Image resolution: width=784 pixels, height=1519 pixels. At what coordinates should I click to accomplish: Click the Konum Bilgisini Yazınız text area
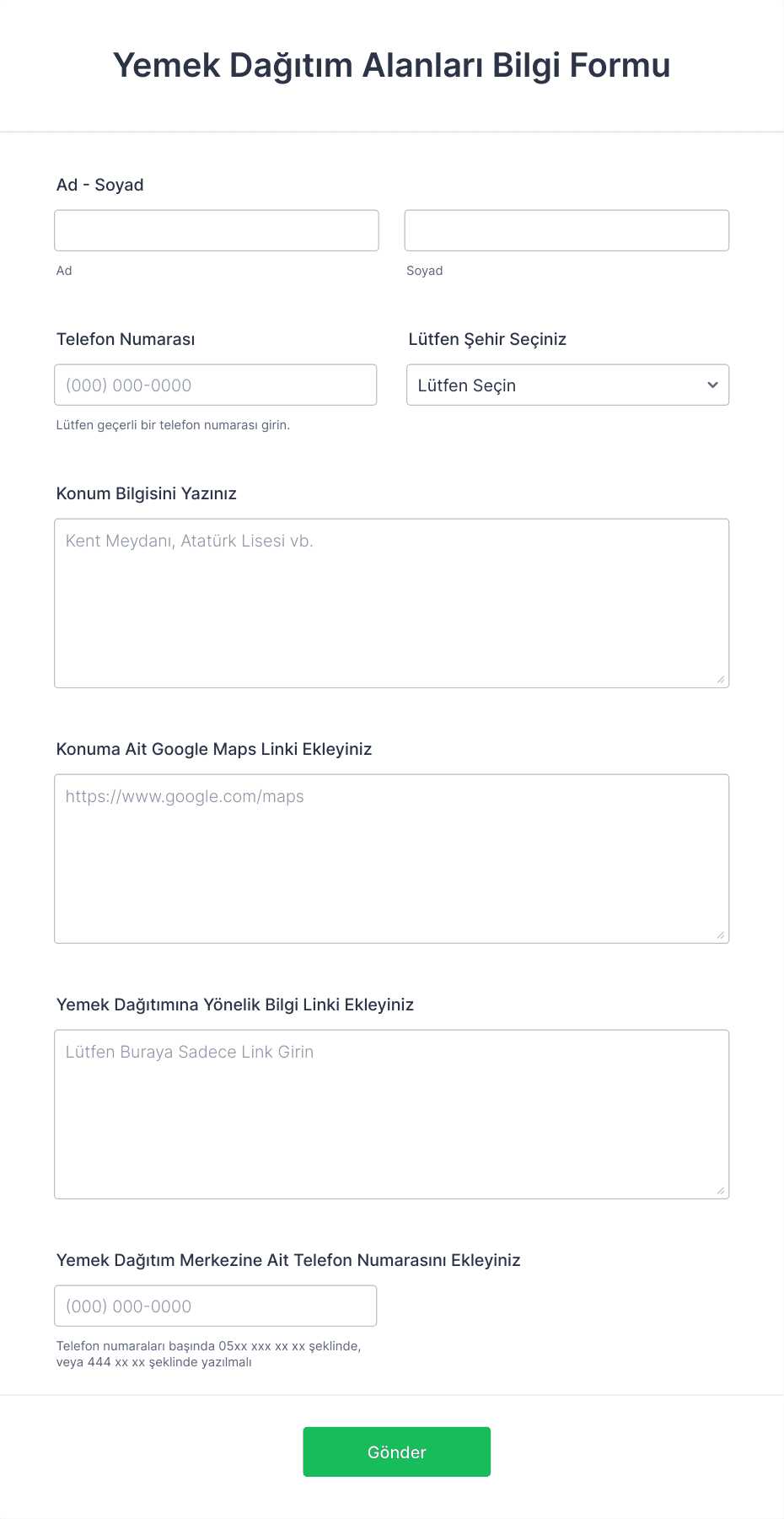pos(391,603)
